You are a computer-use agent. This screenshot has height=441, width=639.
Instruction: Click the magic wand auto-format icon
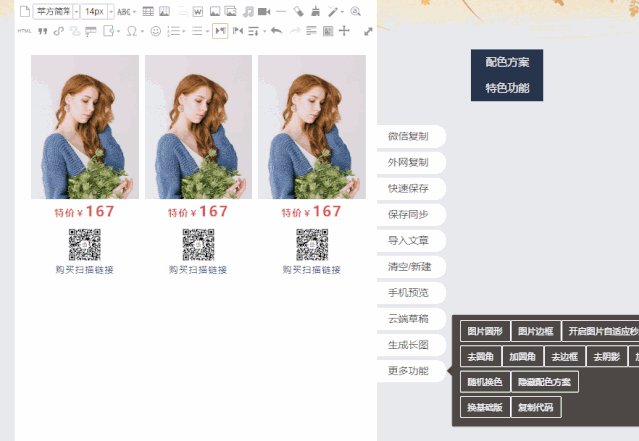pyautogui.click(x=333, y=12)
